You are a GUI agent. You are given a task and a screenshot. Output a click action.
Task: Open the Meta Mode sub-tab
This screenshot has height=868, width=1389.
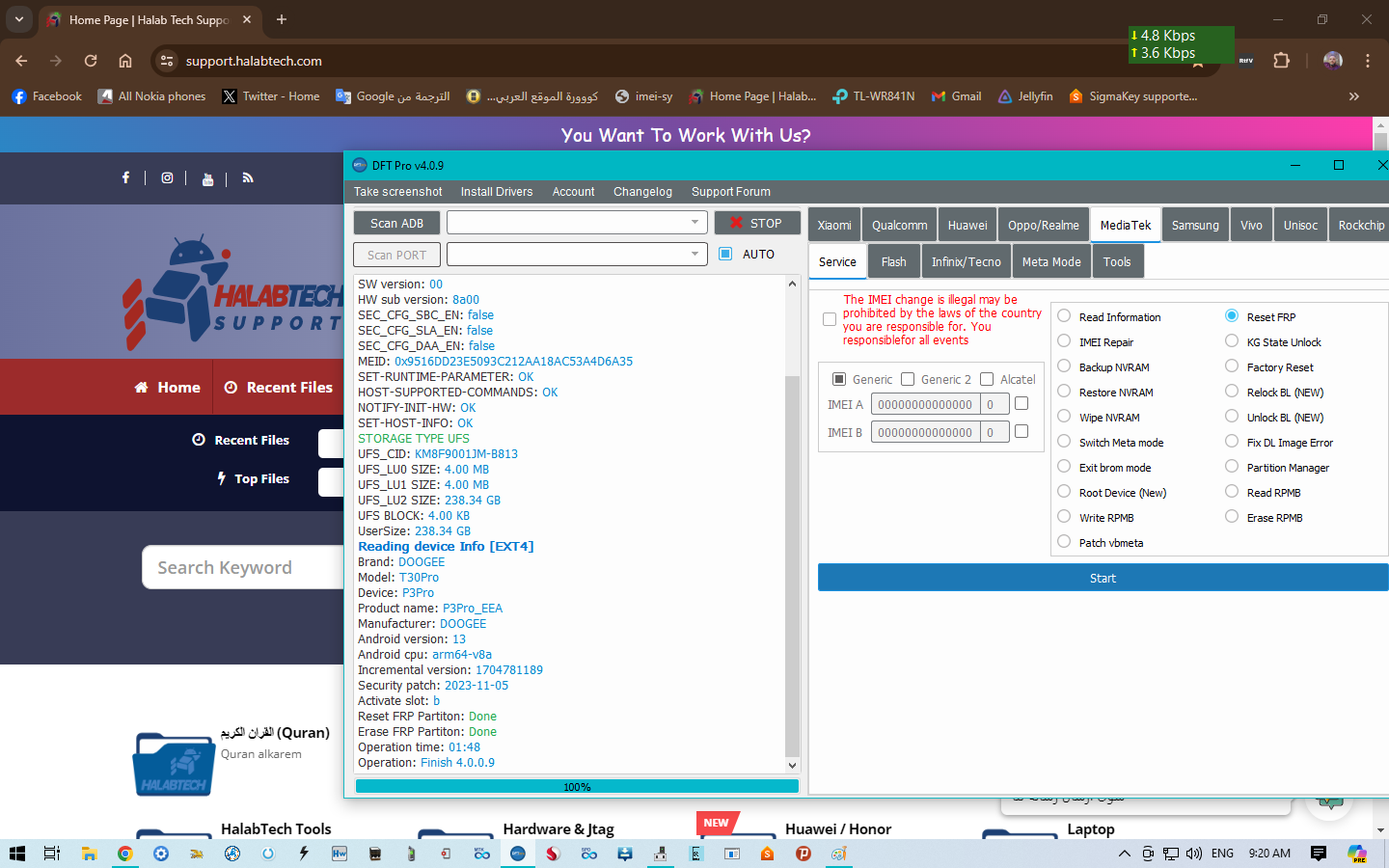pyautogui.click(x=1051, y=262)
